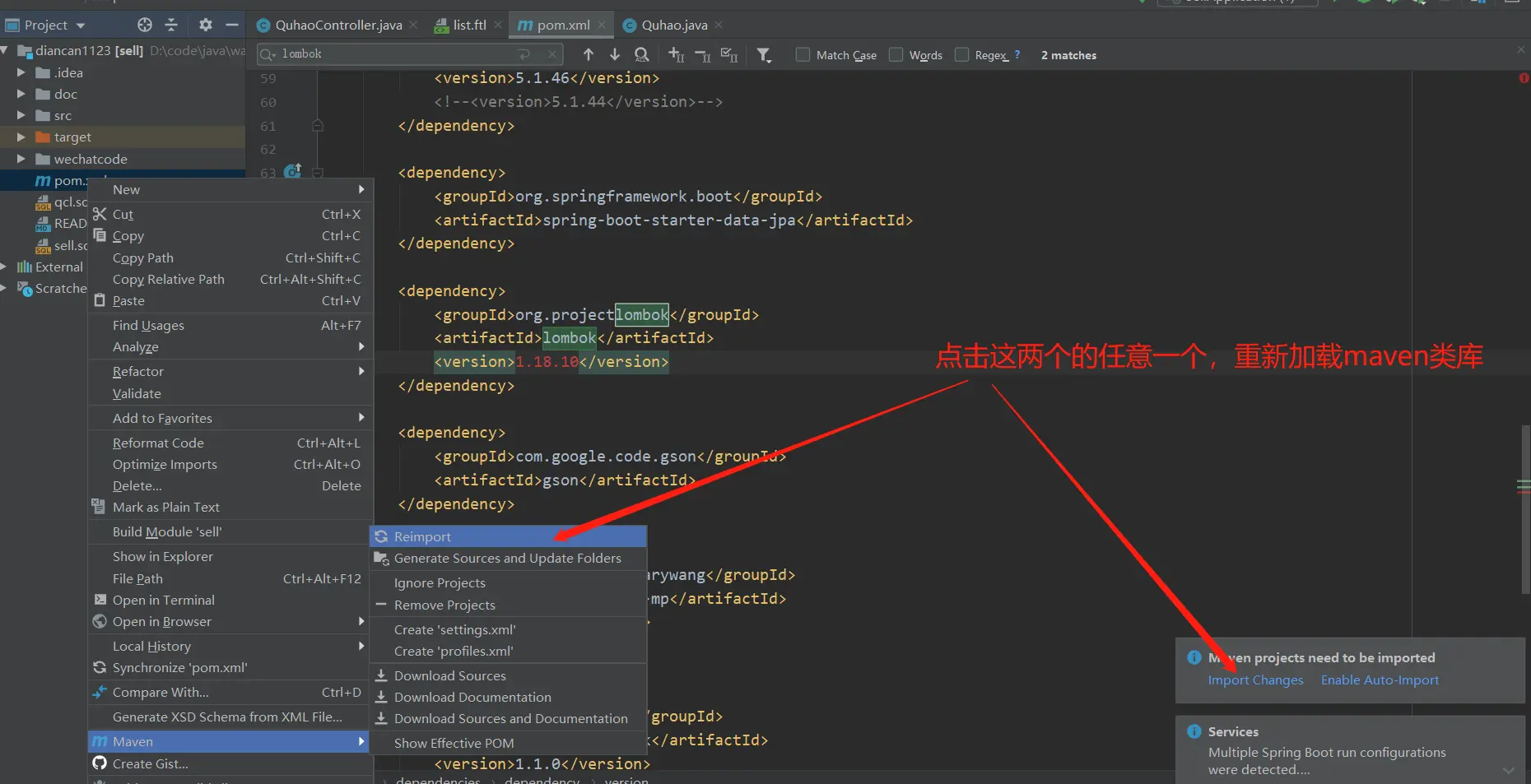The height and width of the screenshot is (784, 1531).
Task: Click info icon of Services notification
Action: [x=1194, y=731]
